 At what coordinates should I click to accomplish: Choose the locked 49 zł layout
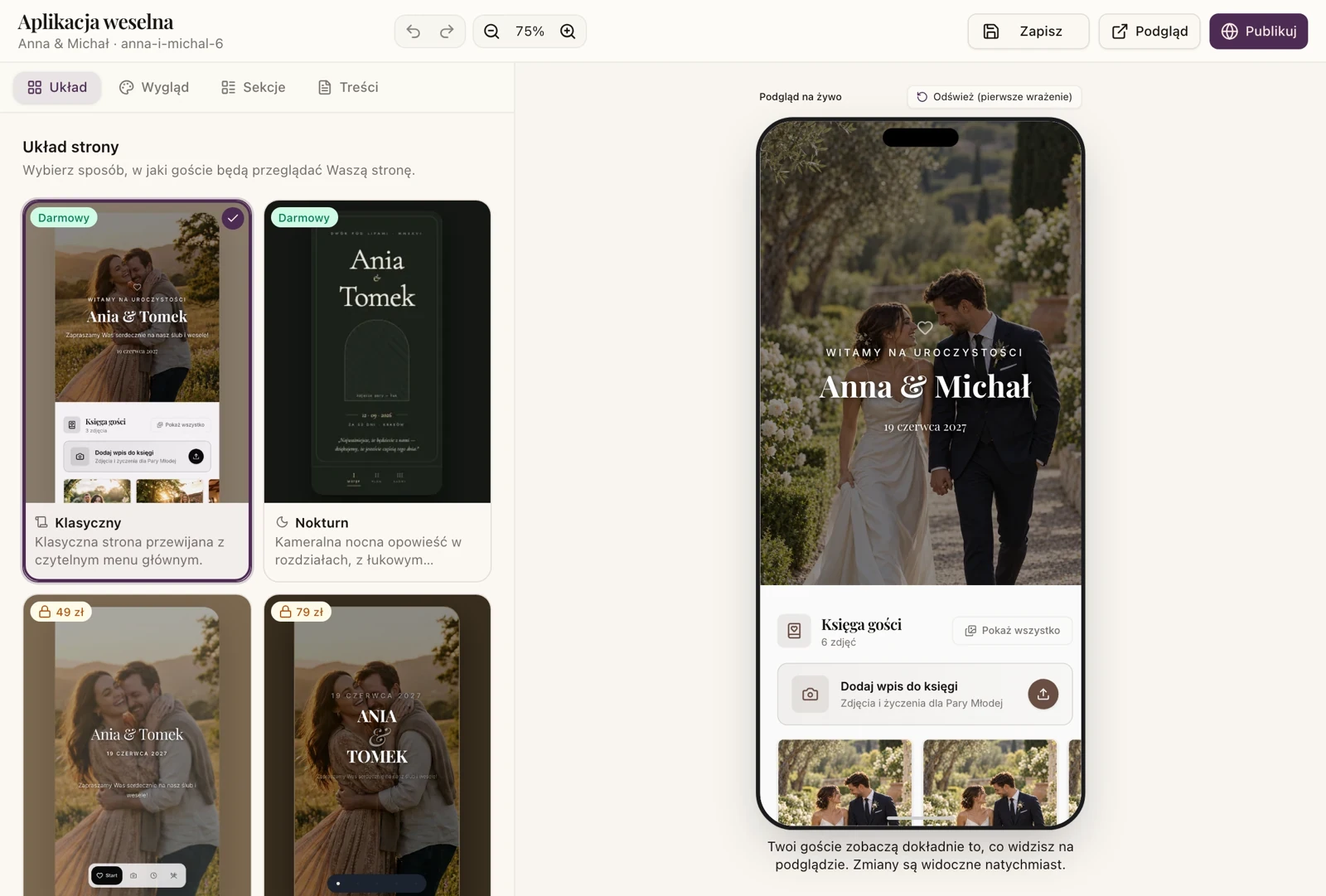pos(137,745)
